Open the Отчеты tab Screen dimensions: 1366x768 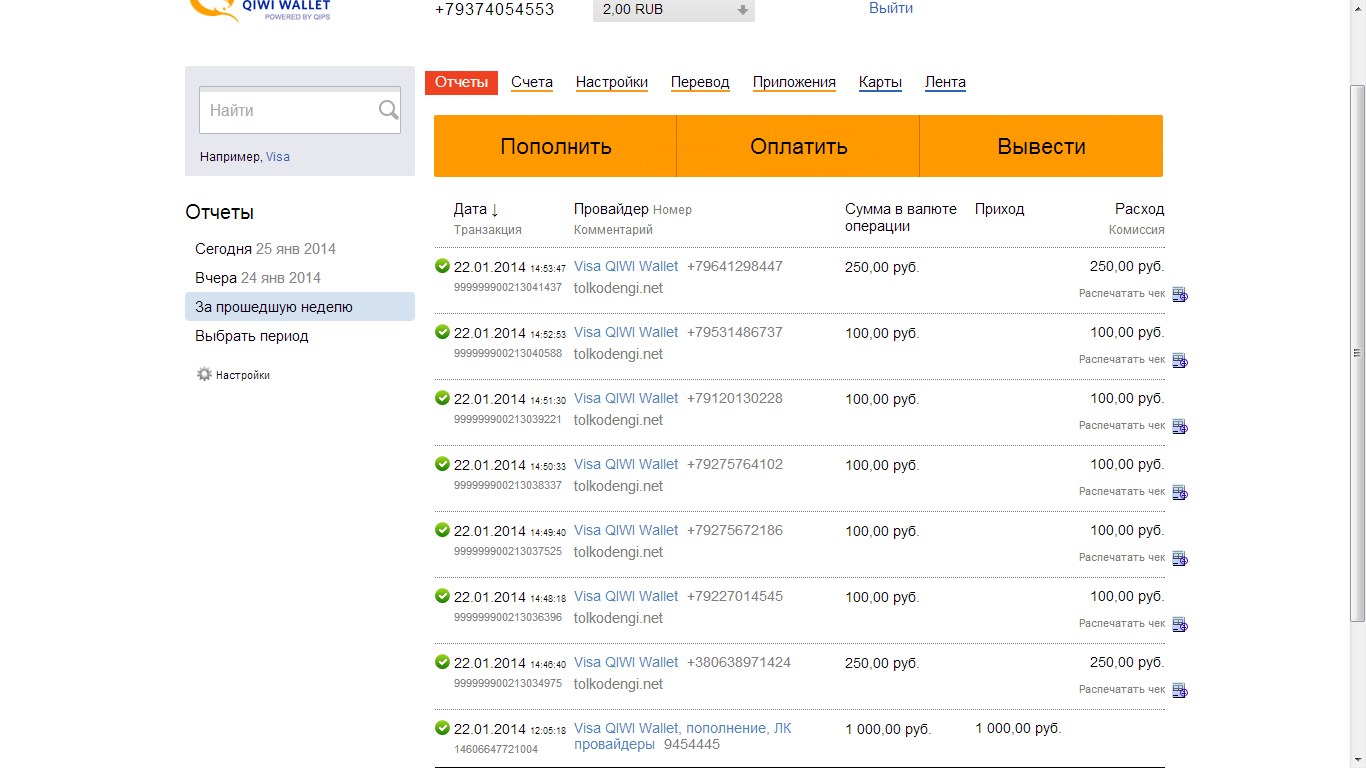(x=461, y=82)
